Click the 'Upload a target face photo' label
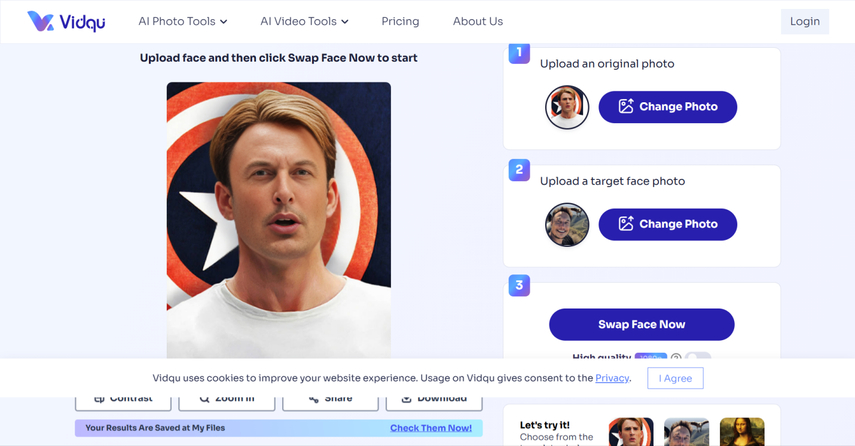Viewport: 855px width, 446px height. point(612,181)
